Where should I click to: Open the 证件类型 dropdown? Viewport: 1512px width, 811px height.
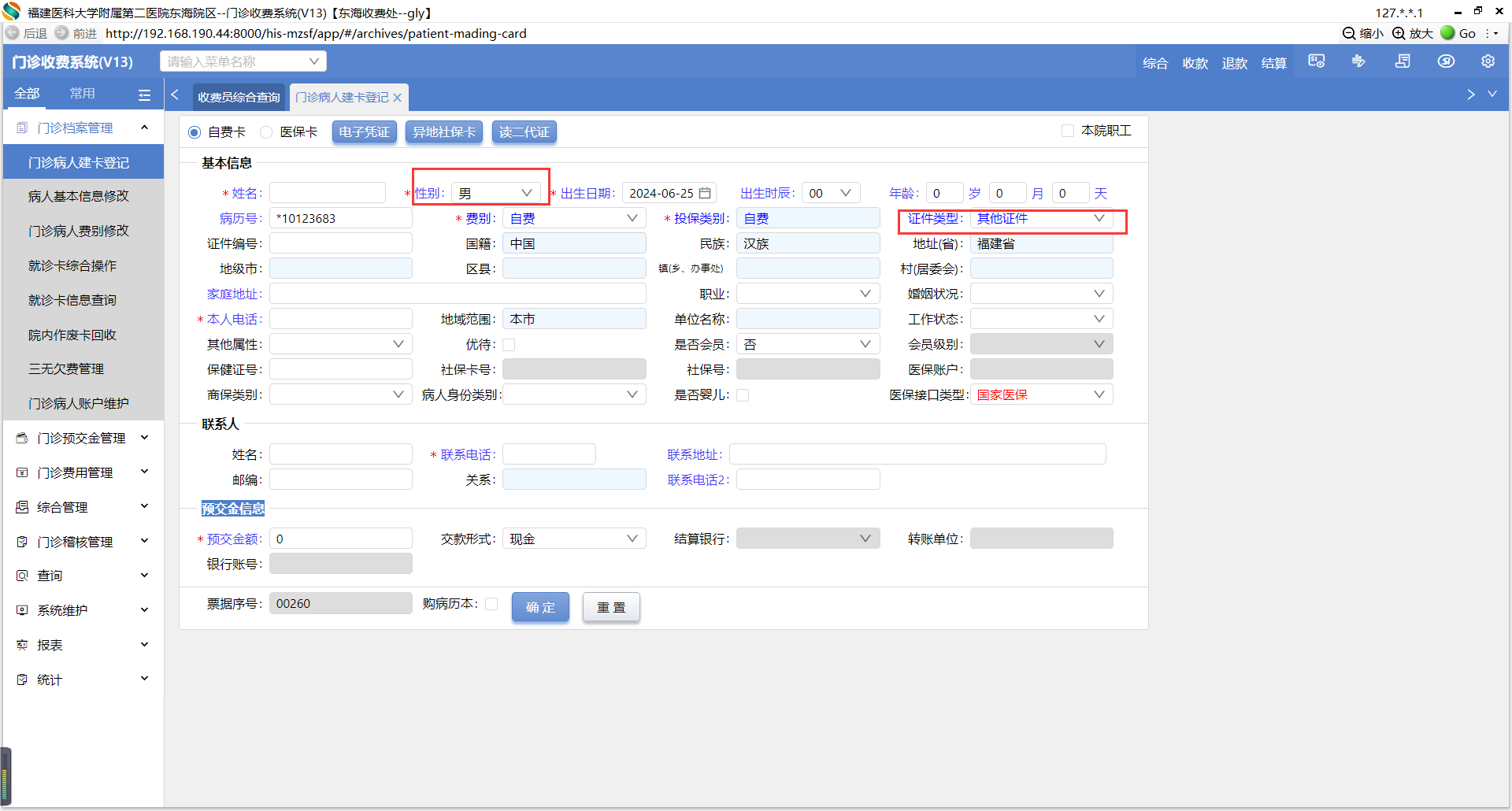[x=1041, y=218]
